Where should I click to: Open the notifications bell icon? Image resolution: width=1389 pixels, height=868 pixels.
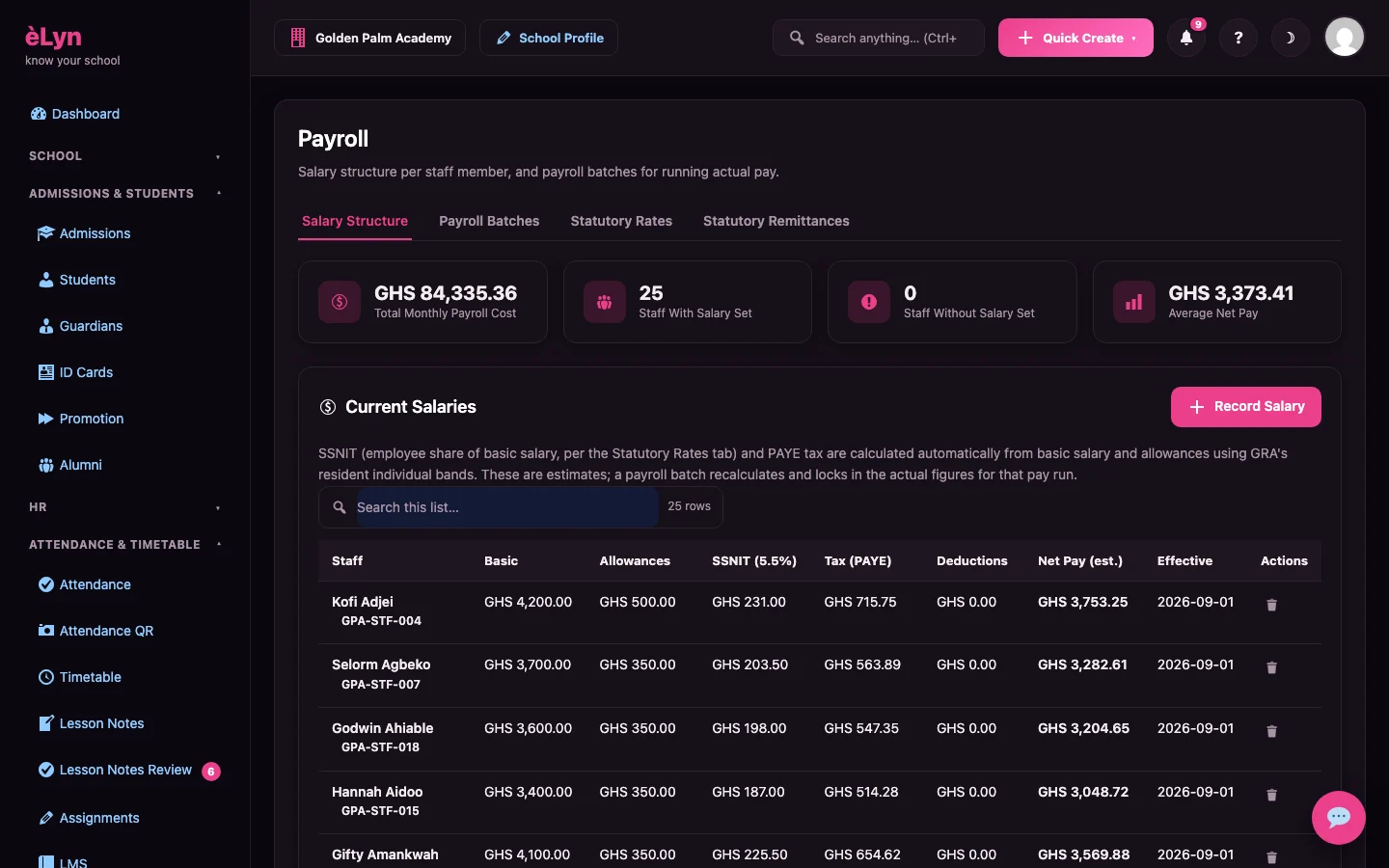point(1186,38)
